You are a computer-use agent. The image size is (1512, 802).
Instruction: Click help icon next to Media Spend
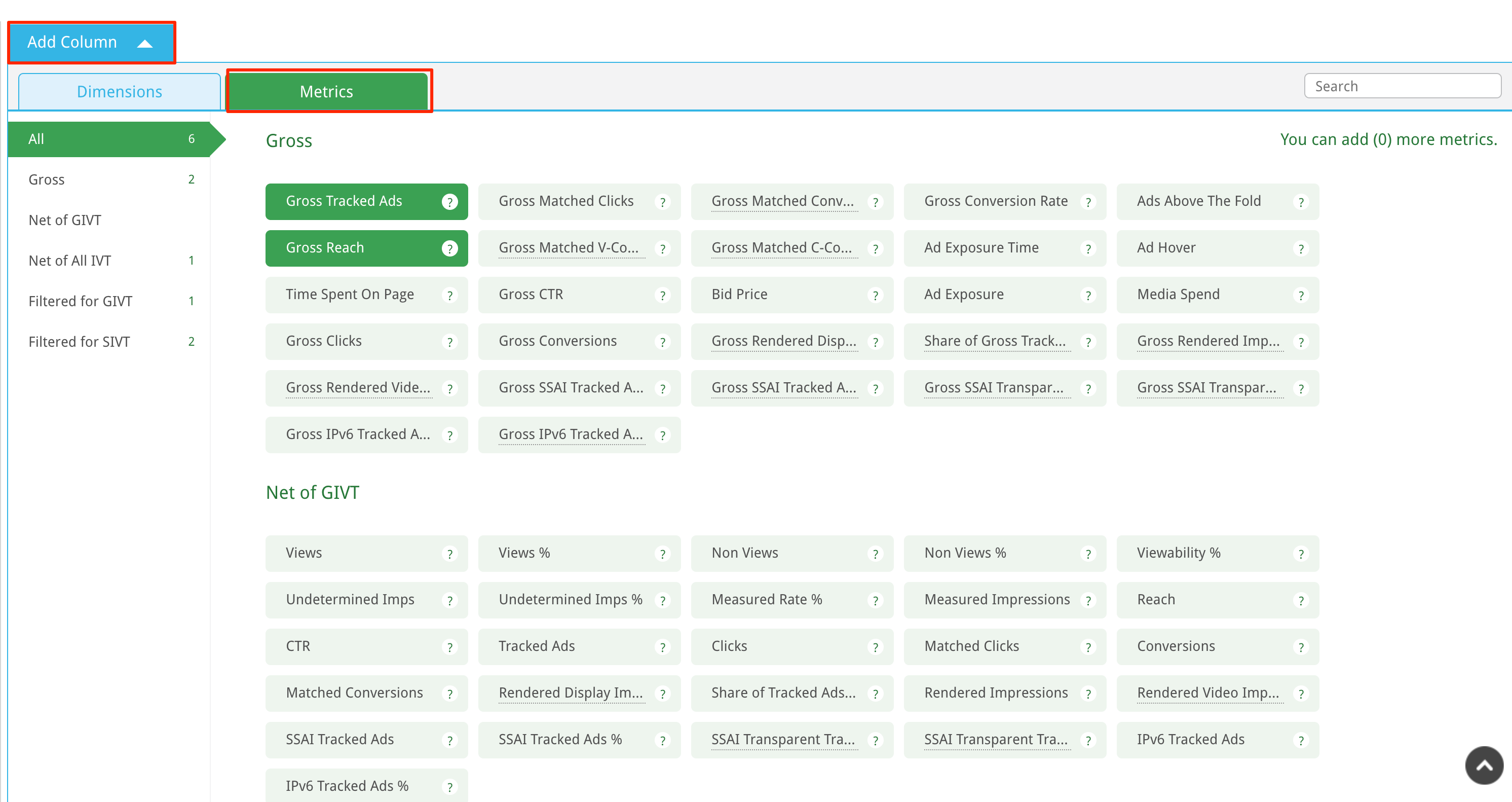(x=1301, y=296)
